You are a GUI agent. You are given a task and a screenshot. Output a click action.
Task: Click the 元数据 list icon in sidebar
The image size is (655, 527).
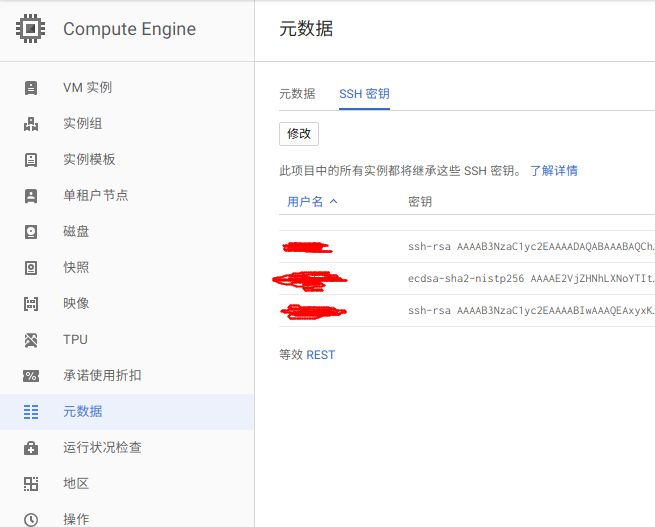coord(31,412)
